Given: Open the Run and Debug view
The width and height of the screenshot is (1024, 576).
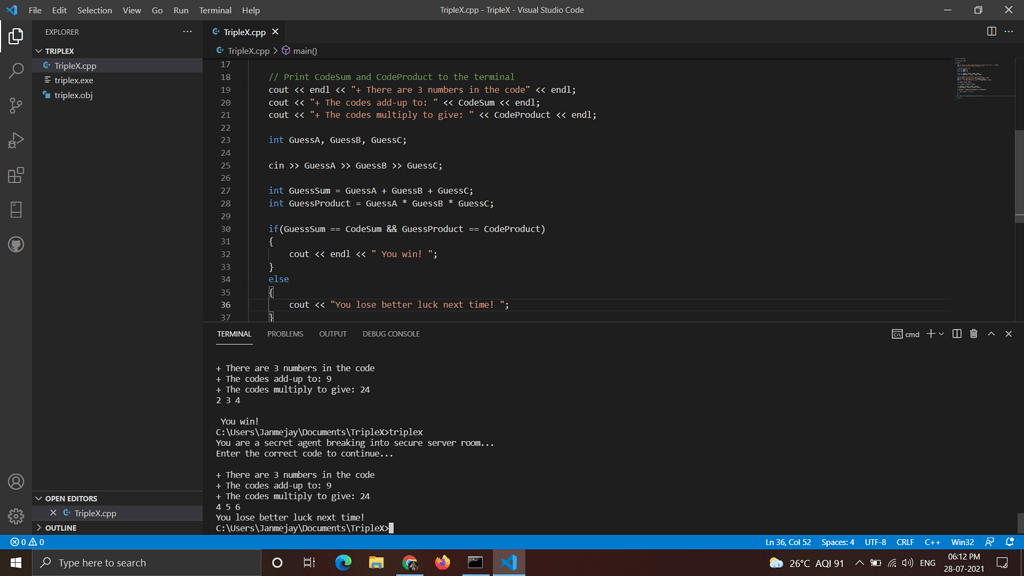Looking at the screenshot, I should (x=15, y=140).
